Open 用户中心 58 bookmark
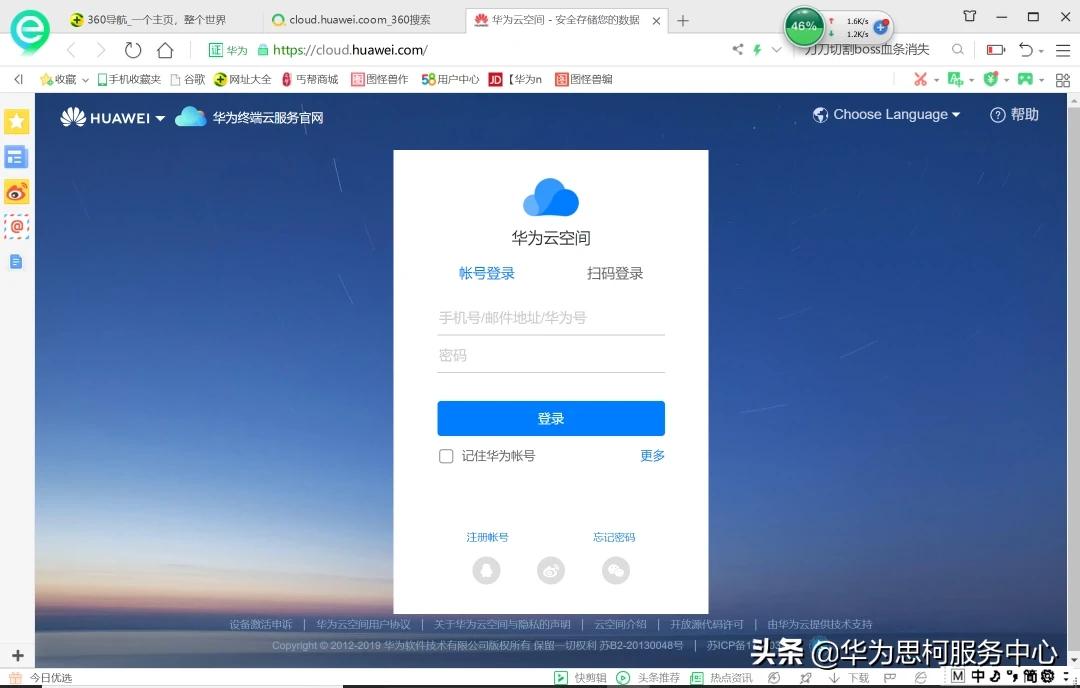Screen dimensions: 1080x688 click(450, 79)
